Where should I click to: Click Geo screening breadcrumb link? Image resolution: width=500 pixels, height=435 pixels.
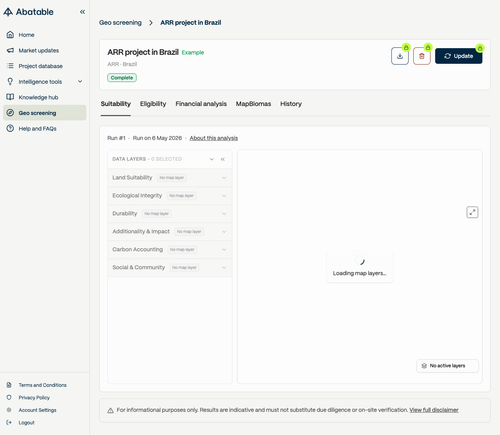coord(120,23)
